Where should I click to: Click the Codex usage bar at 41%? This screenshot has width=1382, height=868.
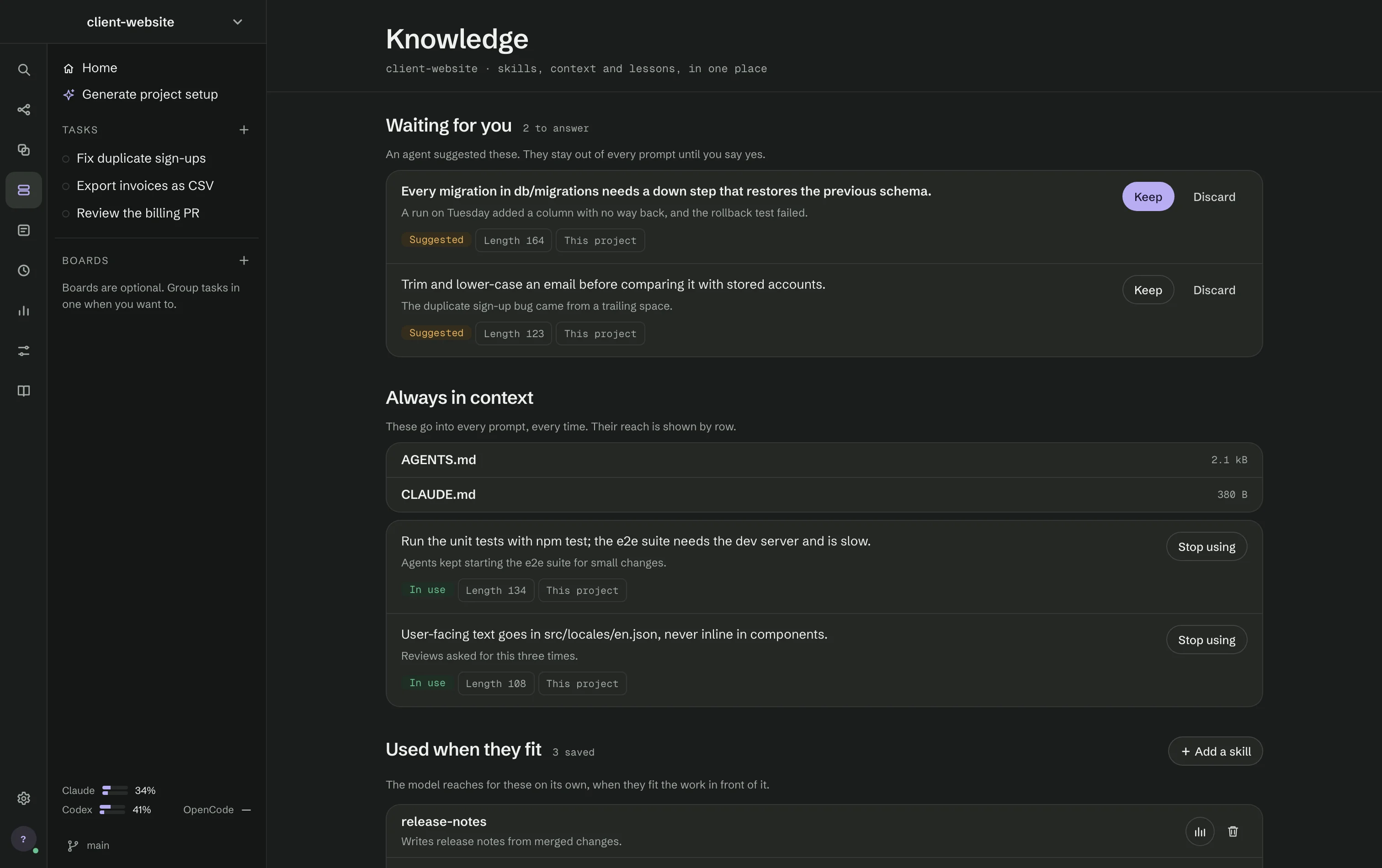click(x=112, y=810)
